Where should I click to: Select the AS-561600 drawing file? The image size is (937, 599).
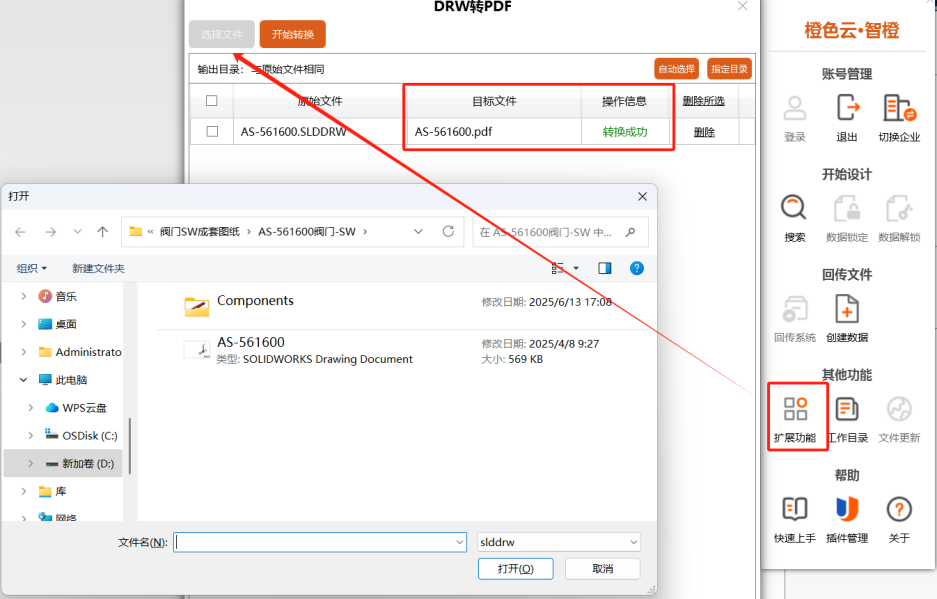[x=394, y=350]
